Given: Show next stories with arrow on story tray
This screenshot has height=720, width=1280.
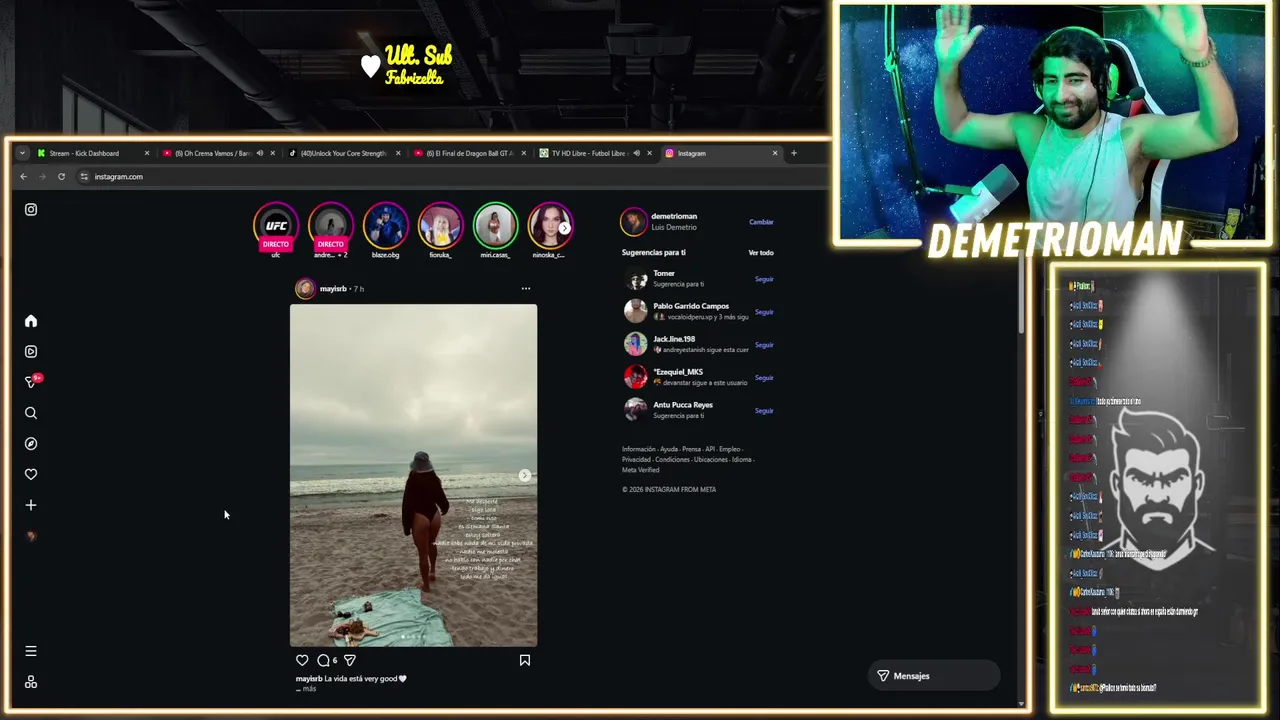Looking at the screenshot, I should (564, 228).
